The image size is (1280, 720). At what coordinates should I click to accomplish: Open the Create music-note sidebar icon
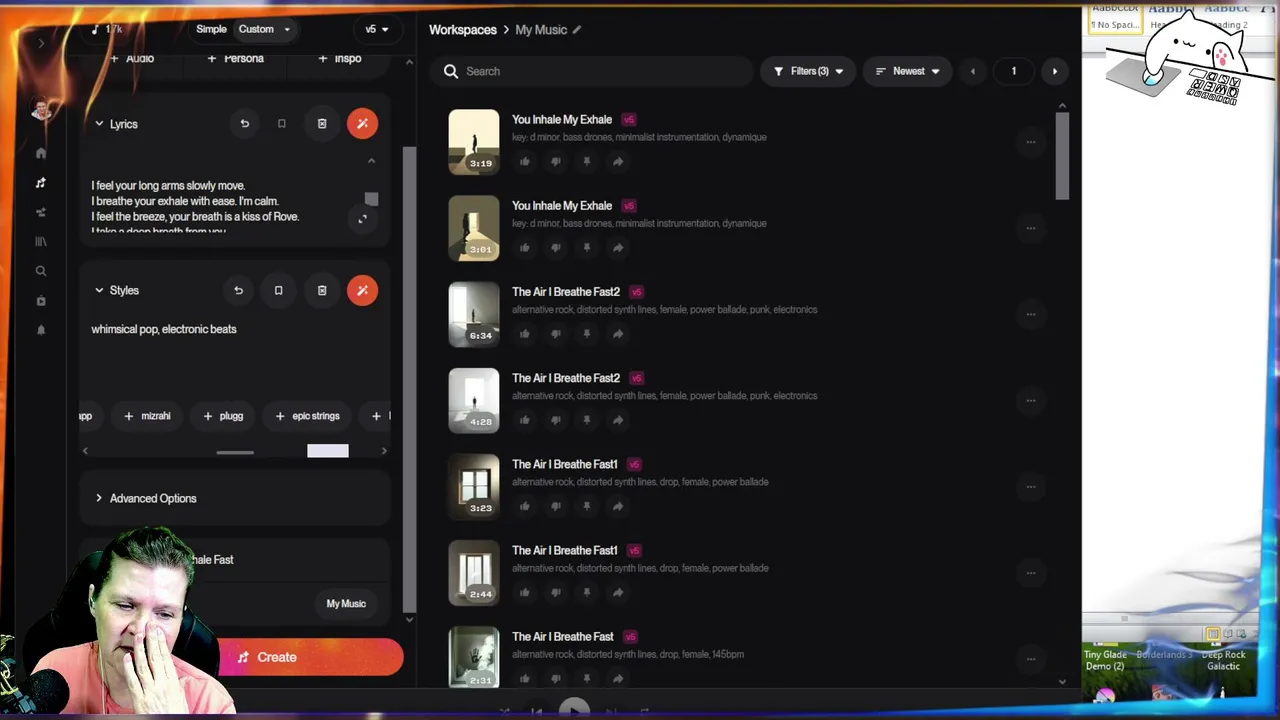click(x=41, y=183)
